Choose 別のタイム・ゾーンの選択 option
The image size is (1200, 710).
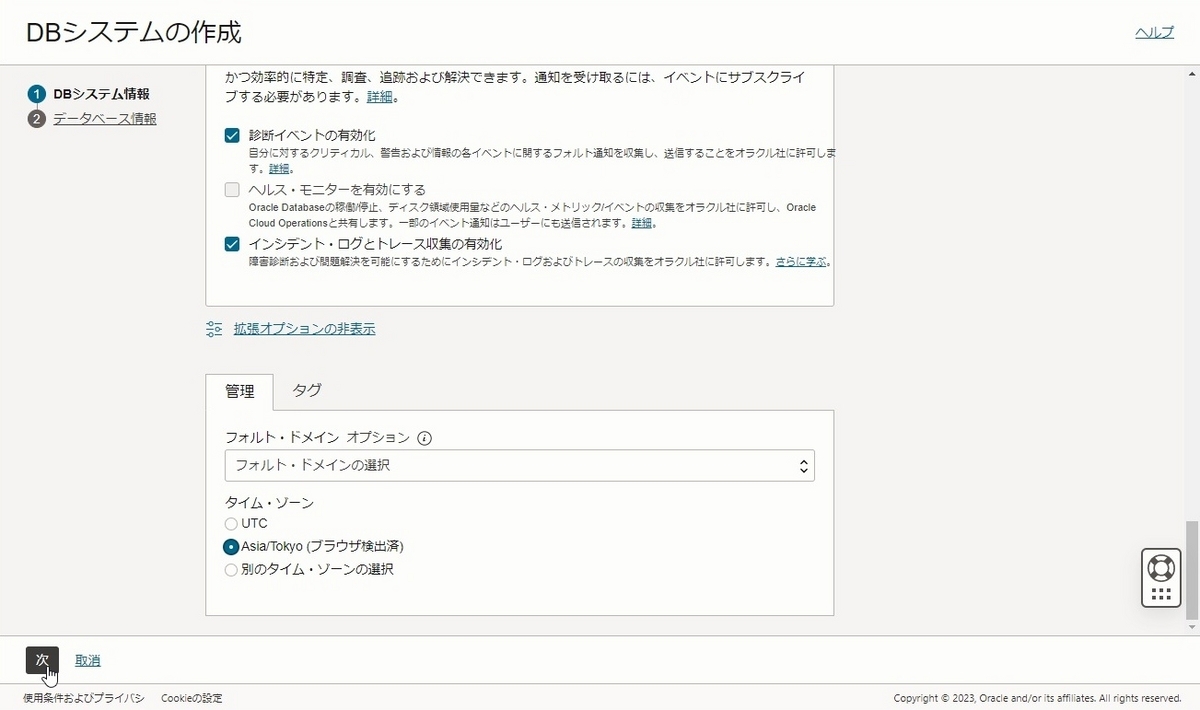[x=230, y=569]
